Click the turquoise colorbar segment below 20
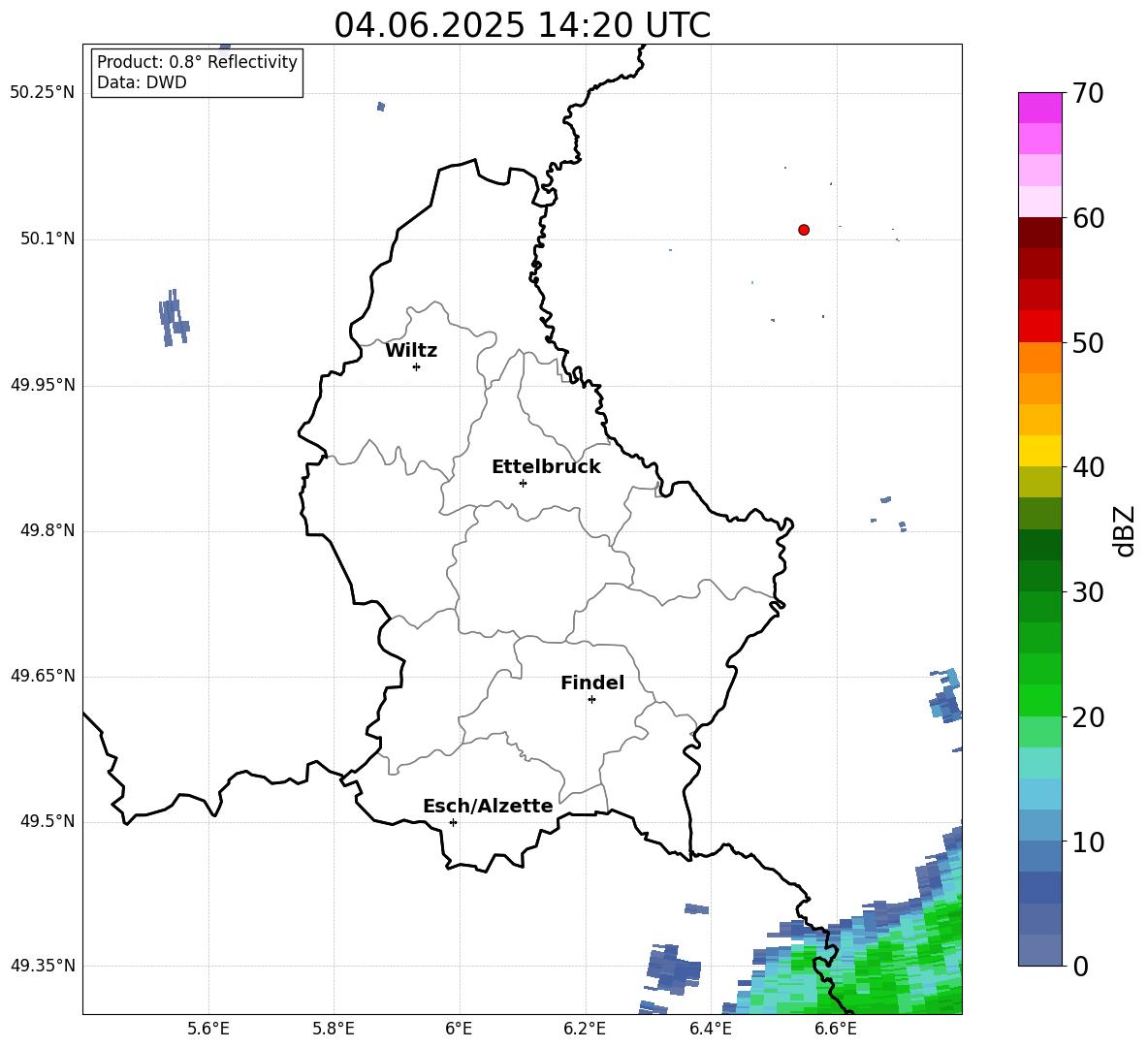Viewport: 1148px width, 1048px height. (x=1039, y=763)
